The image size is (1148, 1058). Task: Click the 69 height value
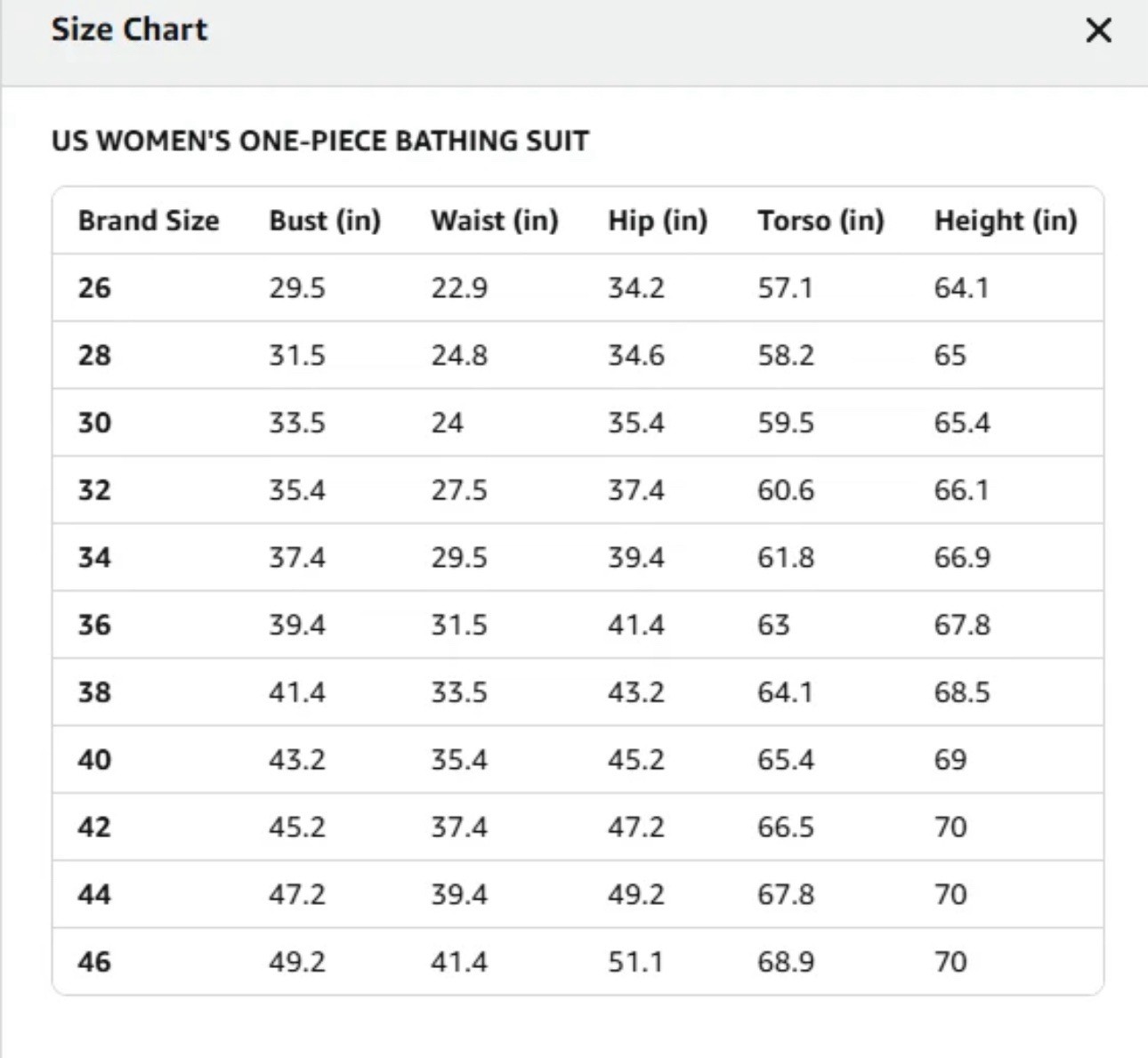coord(950,760)
